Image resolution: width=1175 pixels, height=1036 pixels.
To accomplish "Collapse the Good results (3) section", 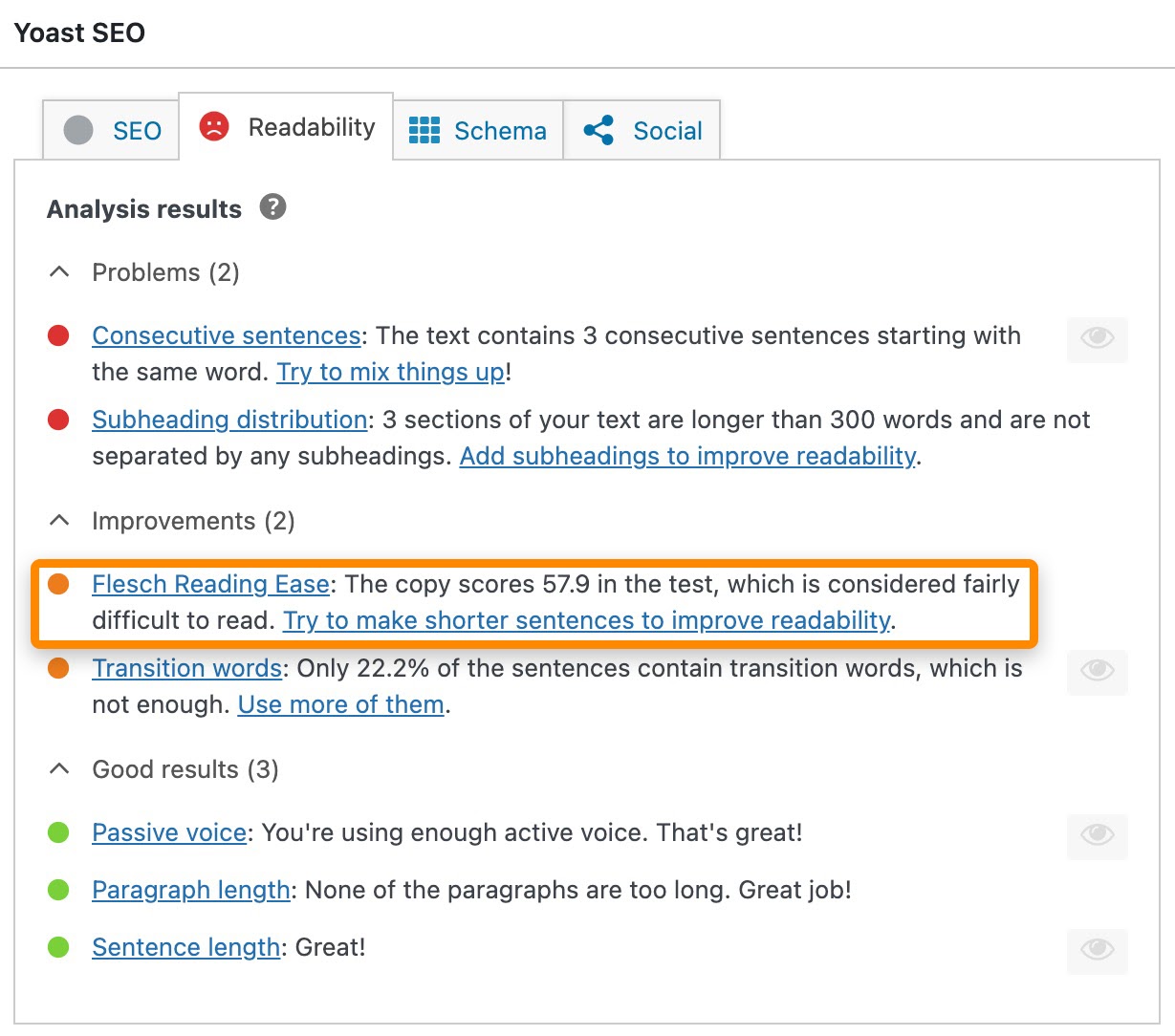I will click(59, 769).
